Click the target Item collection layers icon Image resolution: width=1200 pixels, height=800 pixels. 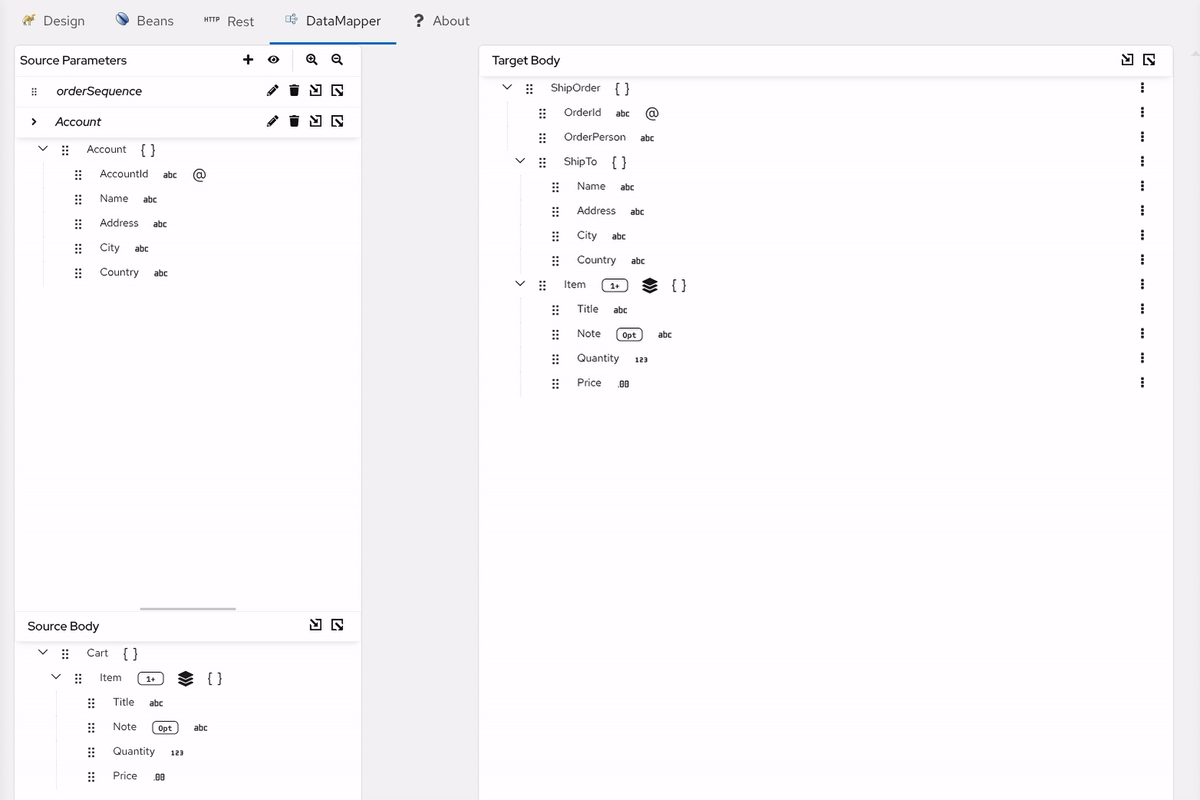coord(650,285)
